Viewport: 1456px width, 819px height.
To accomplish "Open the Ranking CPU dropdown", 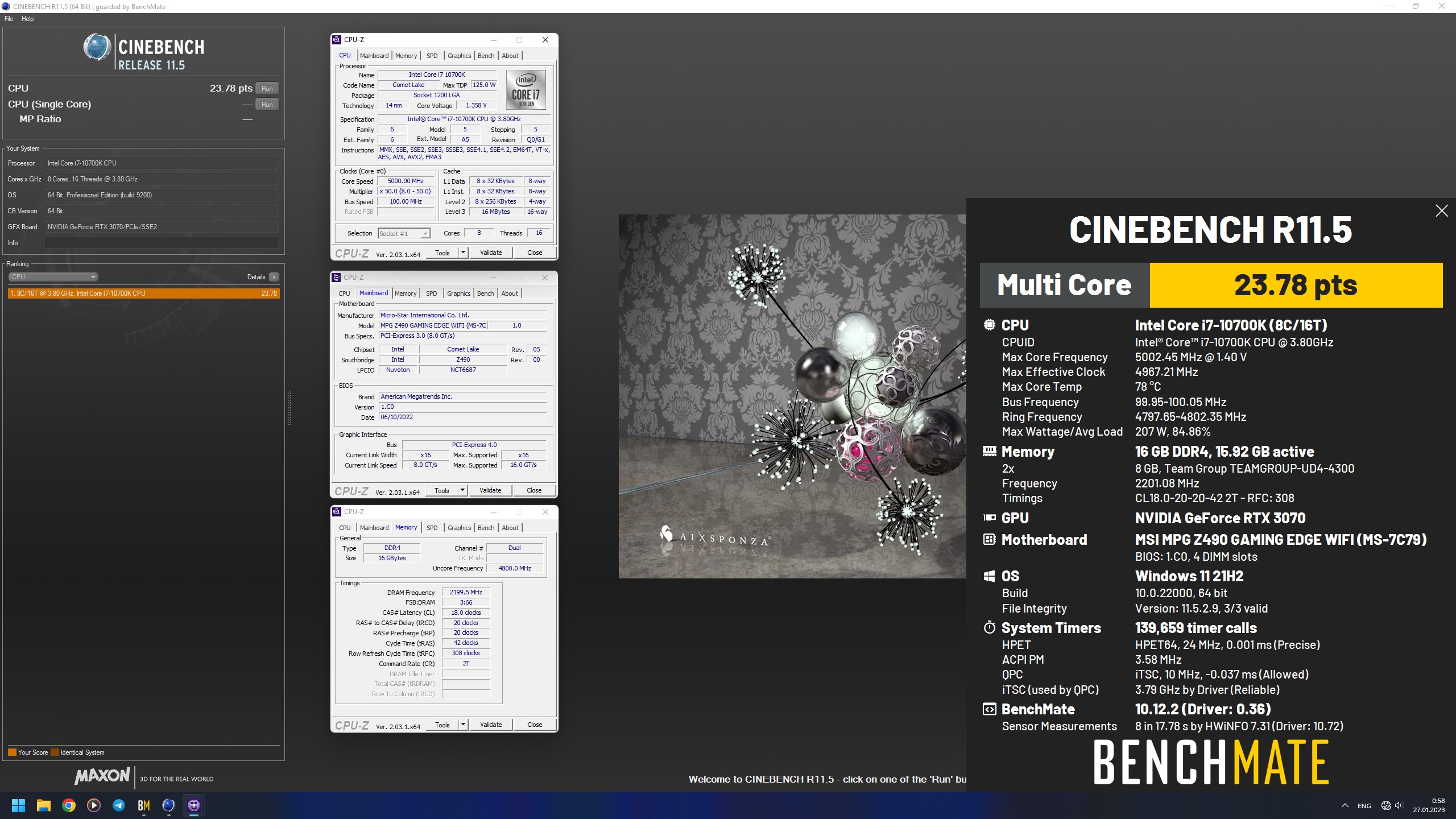I will pos(53,277).
